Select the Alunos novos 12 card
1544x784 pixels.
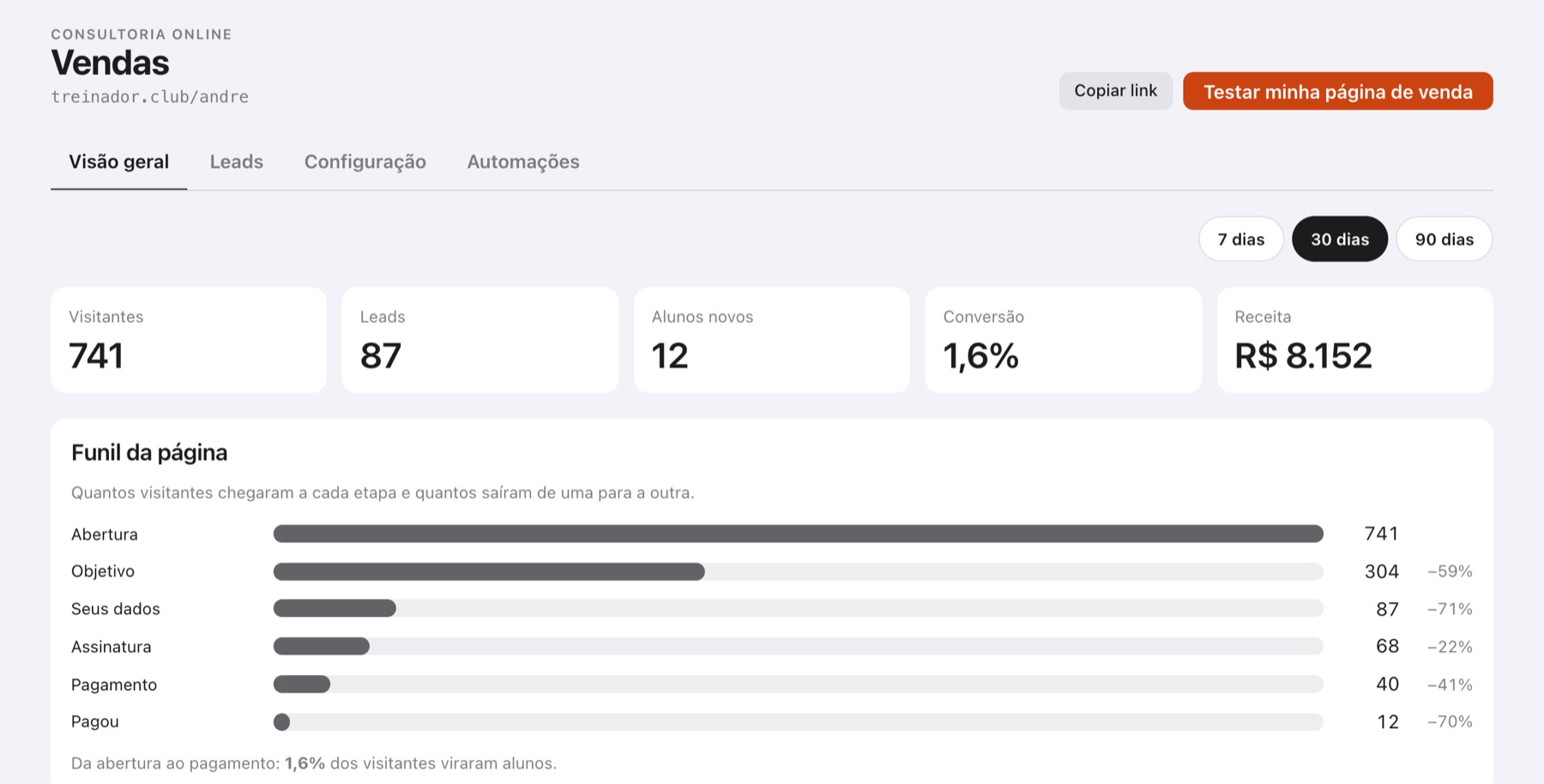pyautogui.click(x=772, y=341)
